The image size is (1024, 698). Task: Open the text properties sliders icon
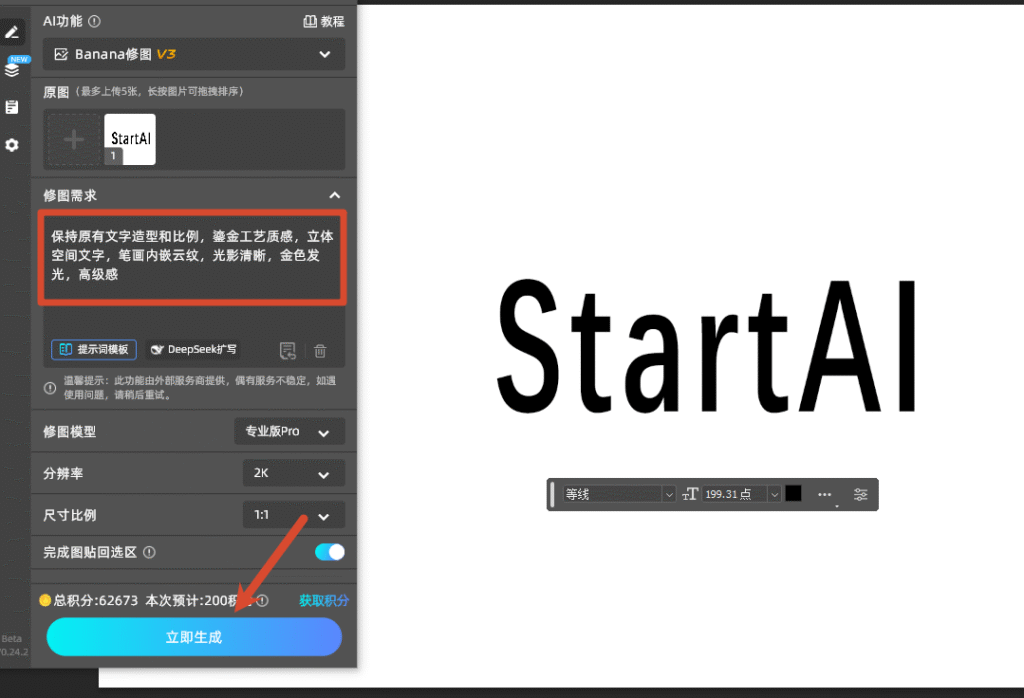(x=861, y=494)
